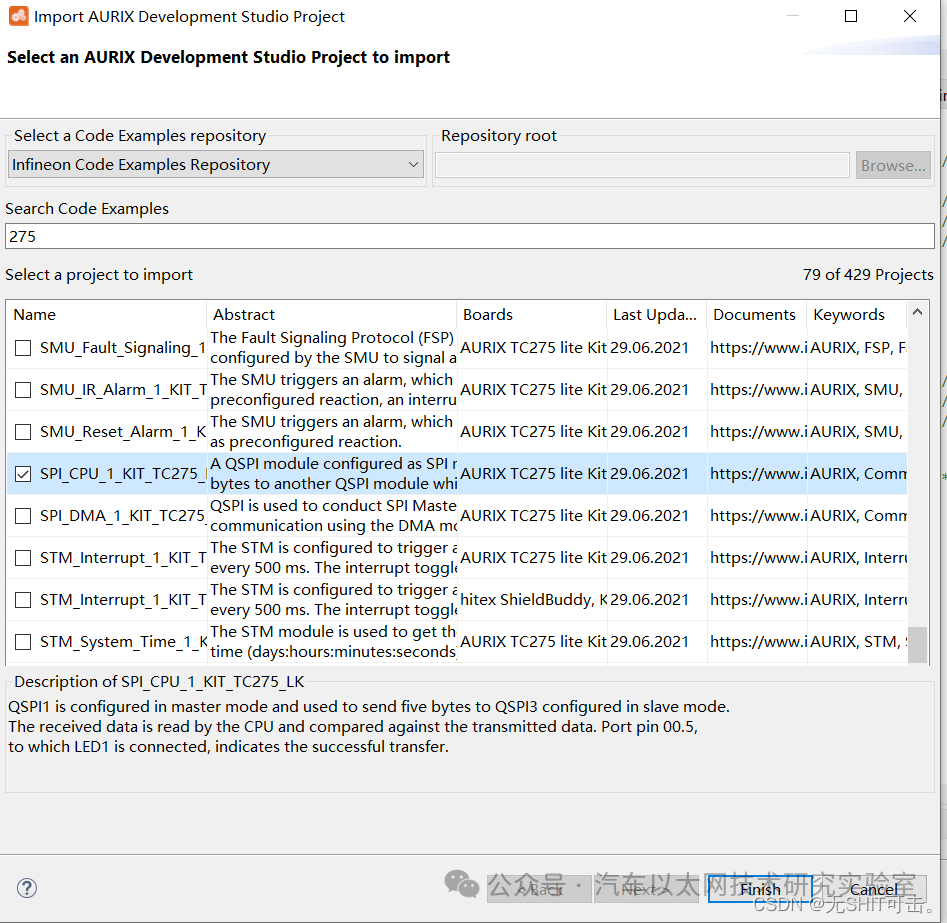Enable the SPI_DMA_1_KIT_TC275 checkbox
This screenshot has width=947, height=923.
[23, 516]
